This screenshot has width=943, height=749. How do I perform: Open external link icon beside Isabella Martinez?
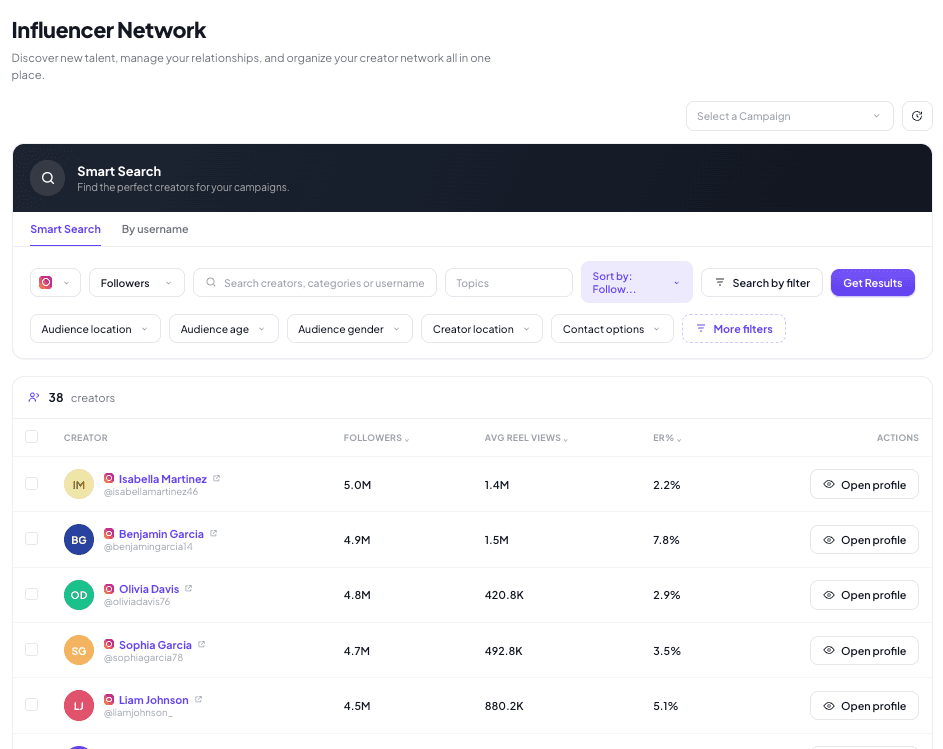coord(217,478)
